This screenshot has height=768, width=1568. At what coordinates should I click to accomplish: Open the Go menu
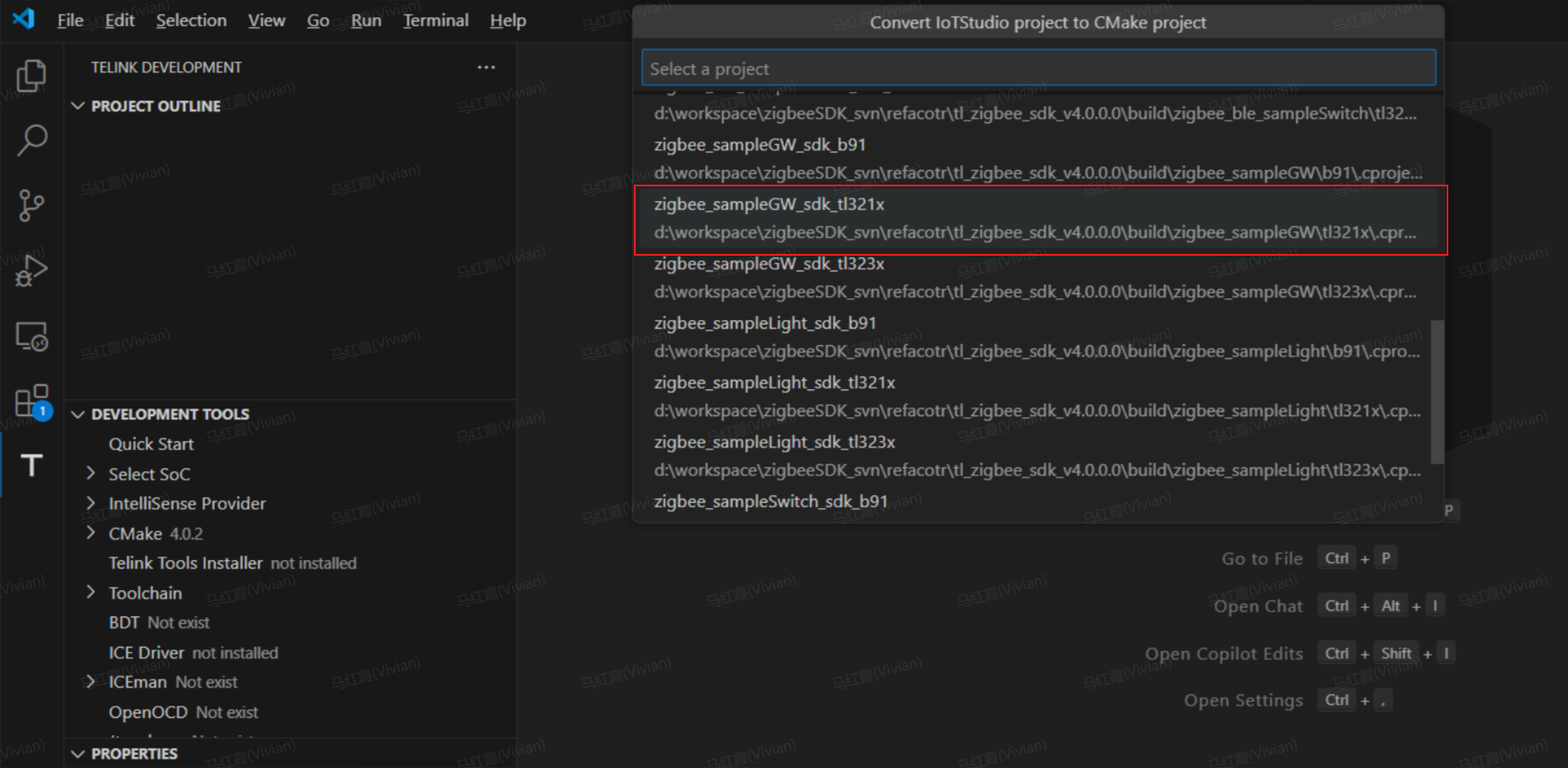coord(317,20)
